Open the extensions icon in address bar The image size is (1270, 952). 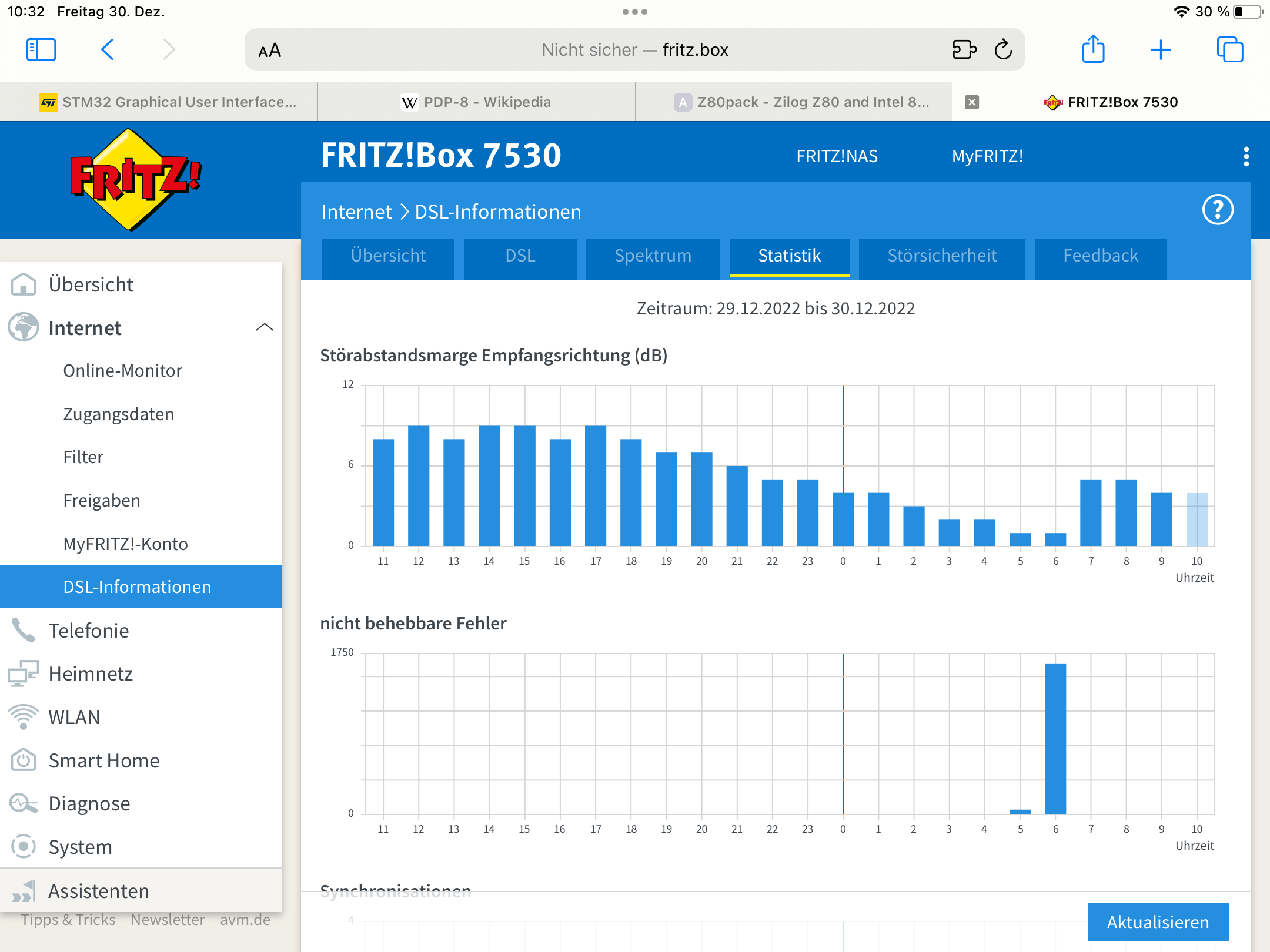(964, 50)
